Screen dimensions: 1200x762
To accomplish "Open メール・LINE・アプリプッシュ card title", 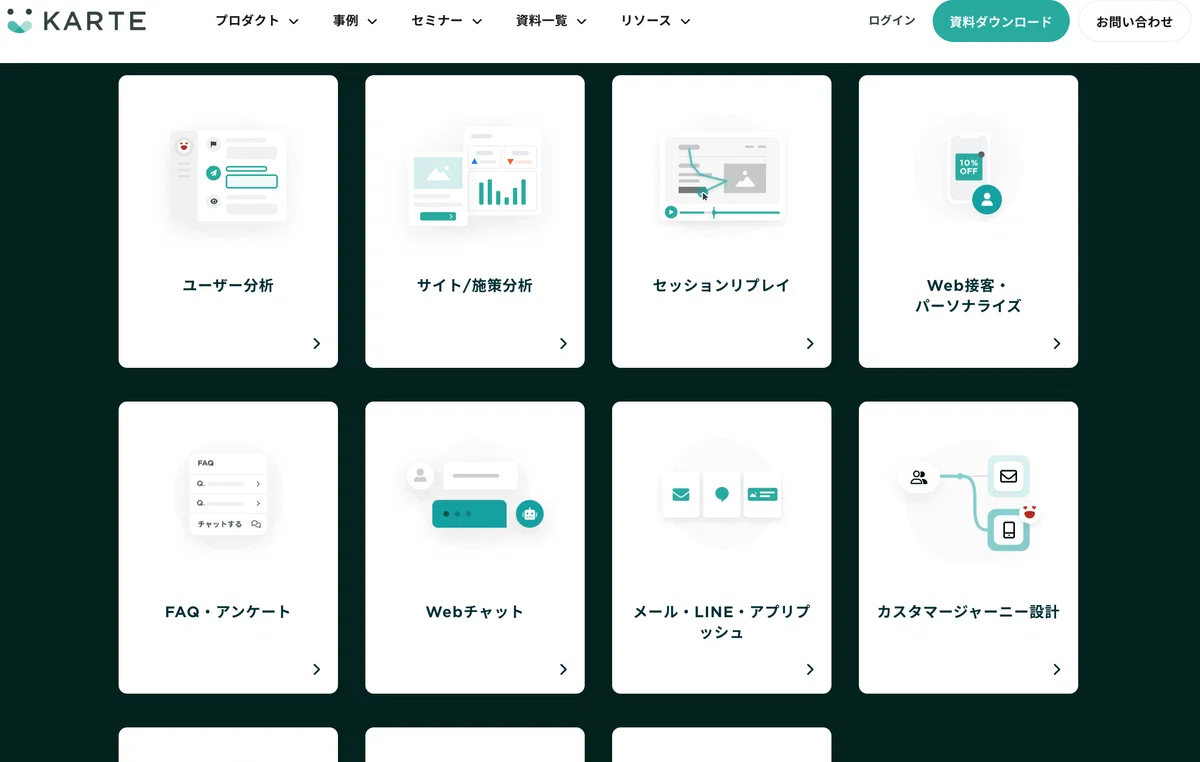I will [721, 622].
